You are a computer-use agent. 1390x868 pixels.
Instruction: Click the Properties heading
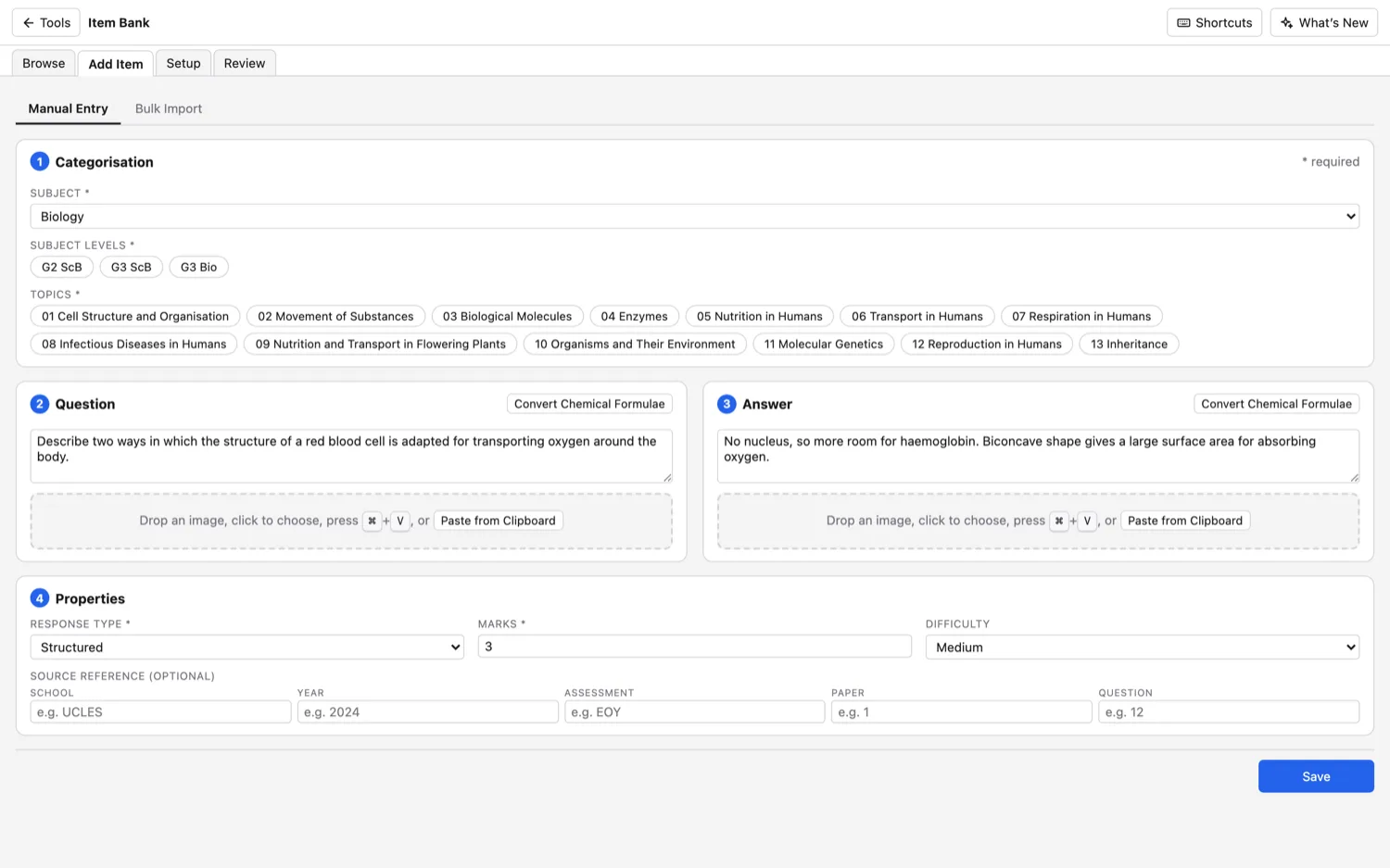90,598
